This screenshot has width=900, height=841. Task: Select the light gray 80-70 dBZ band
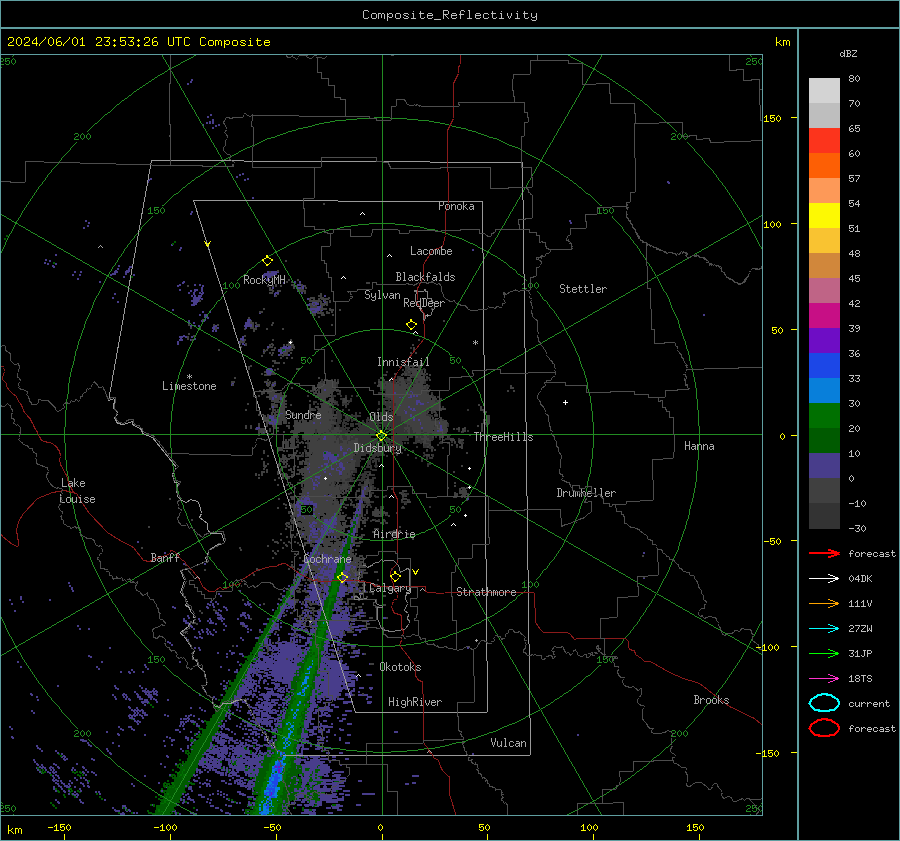coord(824,91)
